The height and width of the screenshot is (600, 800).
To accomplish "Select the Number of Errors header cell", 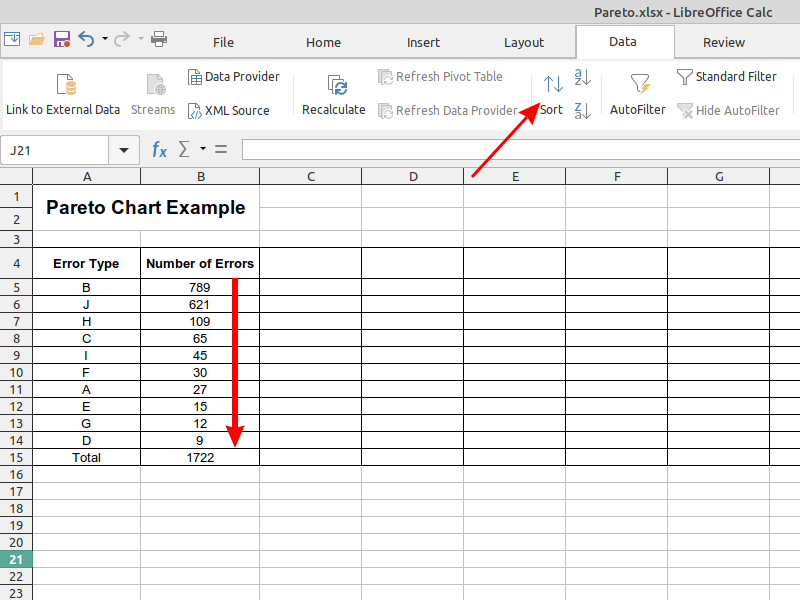I will point(200,263).
